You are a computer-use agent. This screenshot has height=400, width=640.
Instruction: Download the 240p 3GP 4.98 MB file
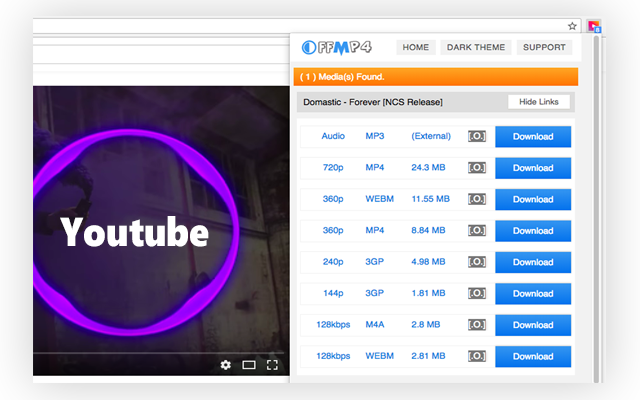pyautogui.click(x=533, y=262)
